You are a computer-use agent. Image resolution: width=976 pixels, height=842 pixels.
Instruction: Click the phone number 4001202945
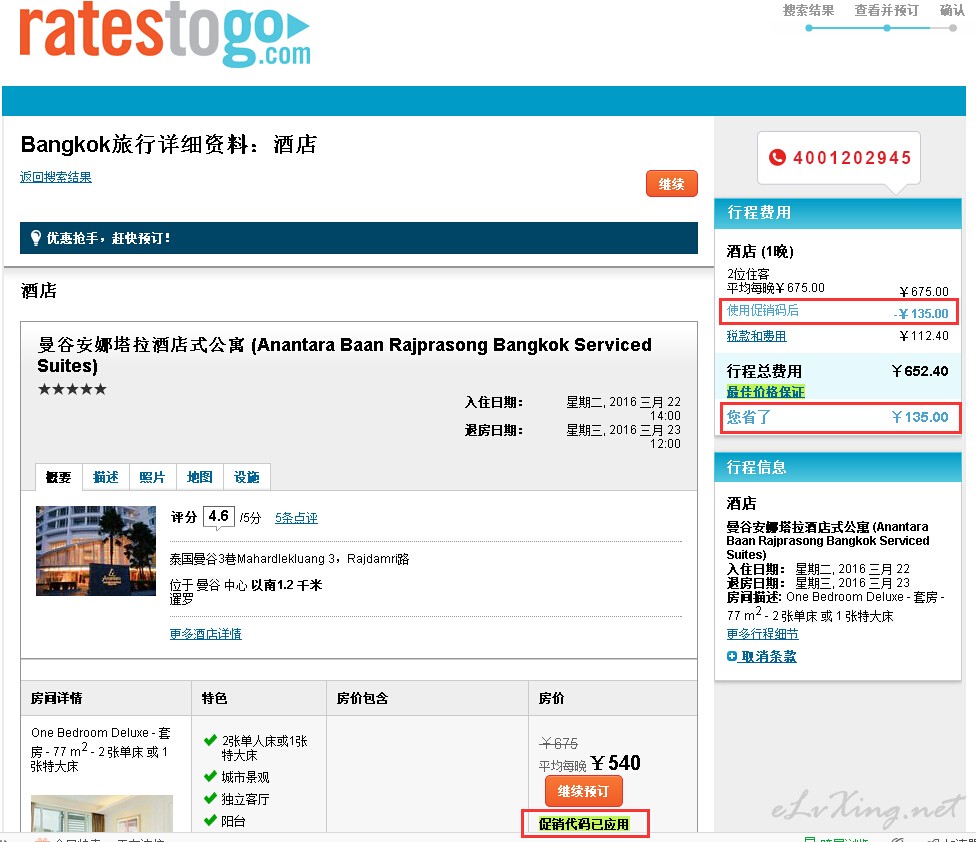coord(852,158)
